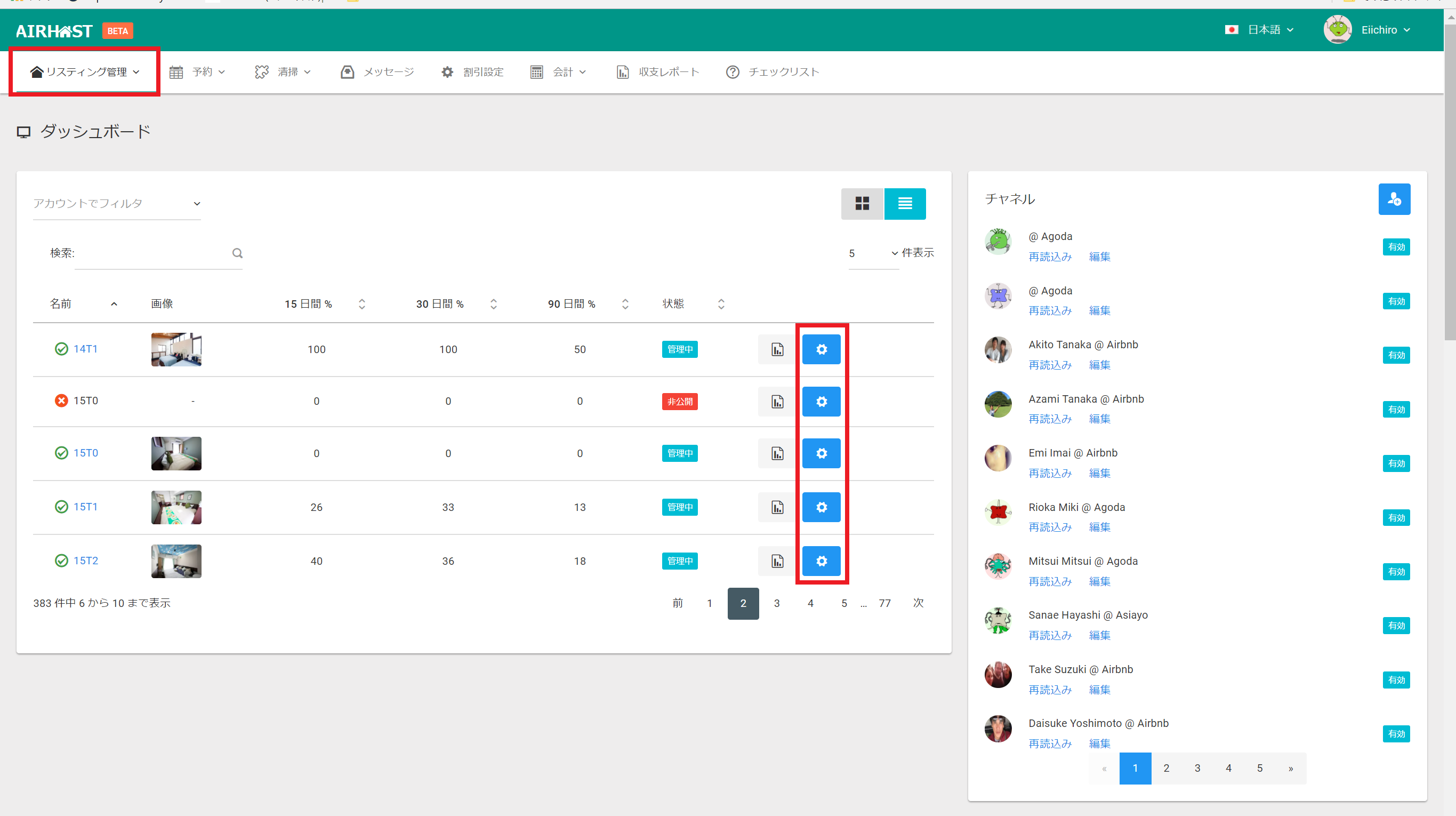Click the page vertical scrollbar
Screen dimensions: 1456x816
point(1450,181)
